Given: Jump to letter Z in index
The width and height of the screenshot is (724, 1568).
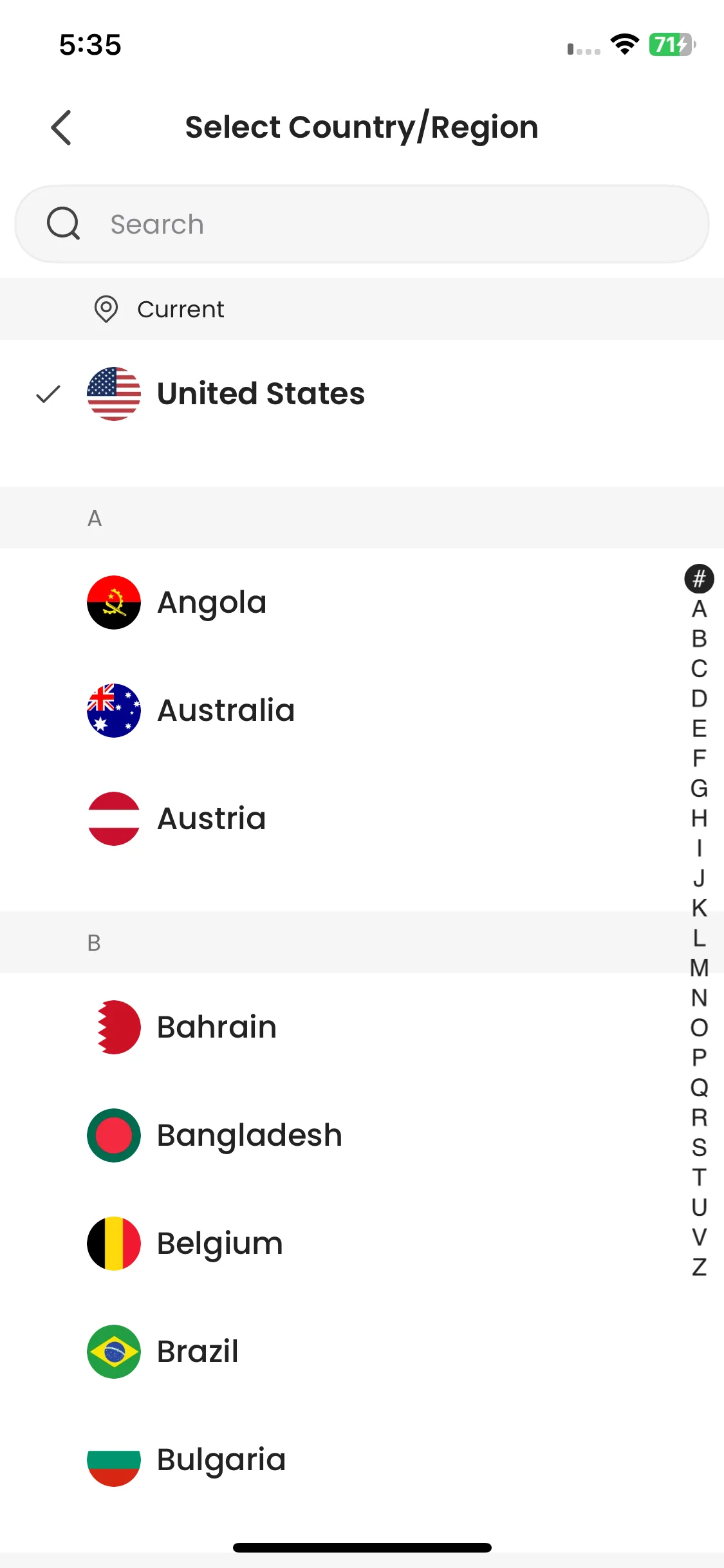Looking at the screenshot, I should 699,1267.
